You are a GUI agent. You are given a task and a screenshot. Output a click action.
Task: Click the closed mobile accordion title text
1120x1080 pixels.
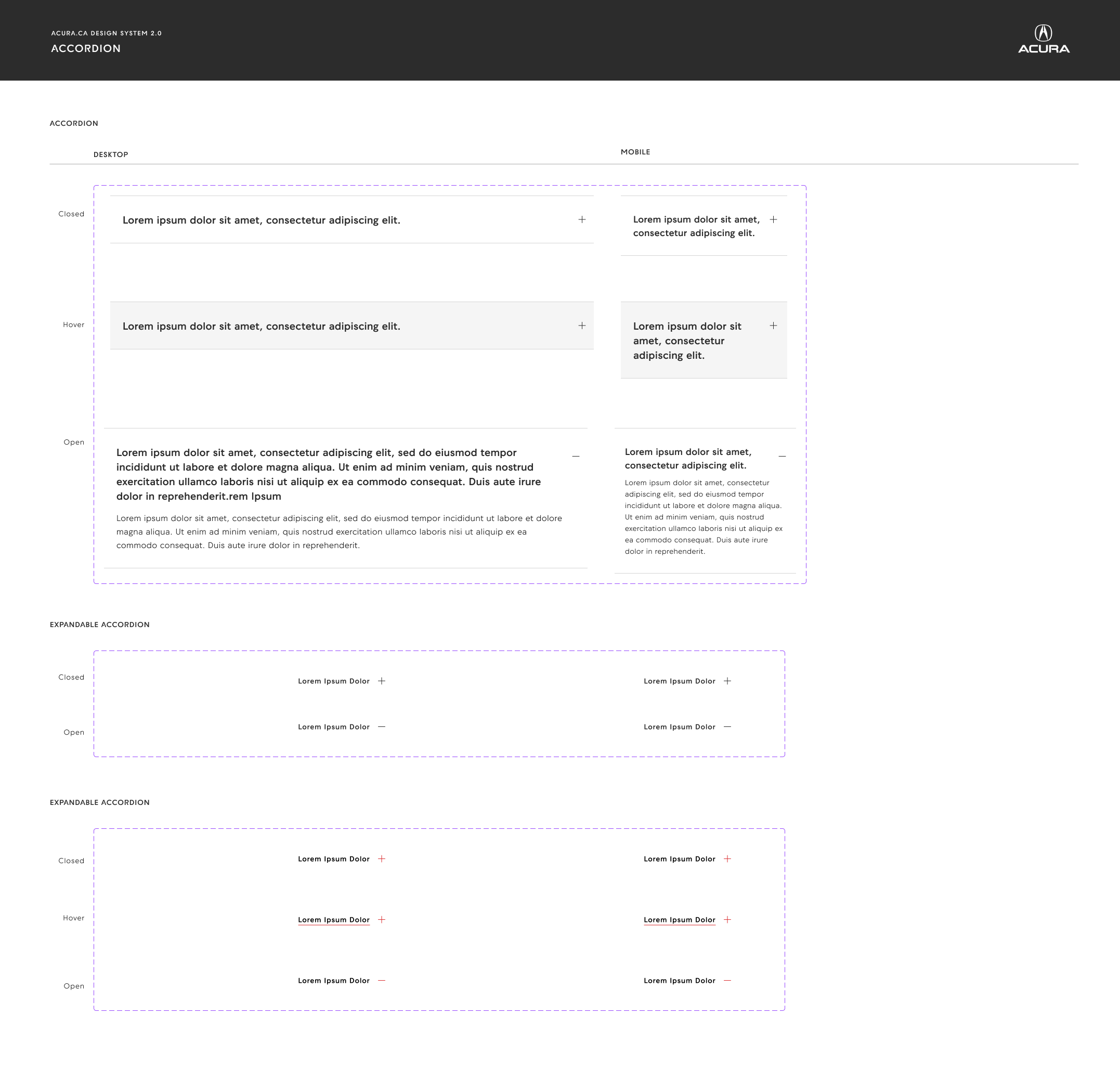696,226
